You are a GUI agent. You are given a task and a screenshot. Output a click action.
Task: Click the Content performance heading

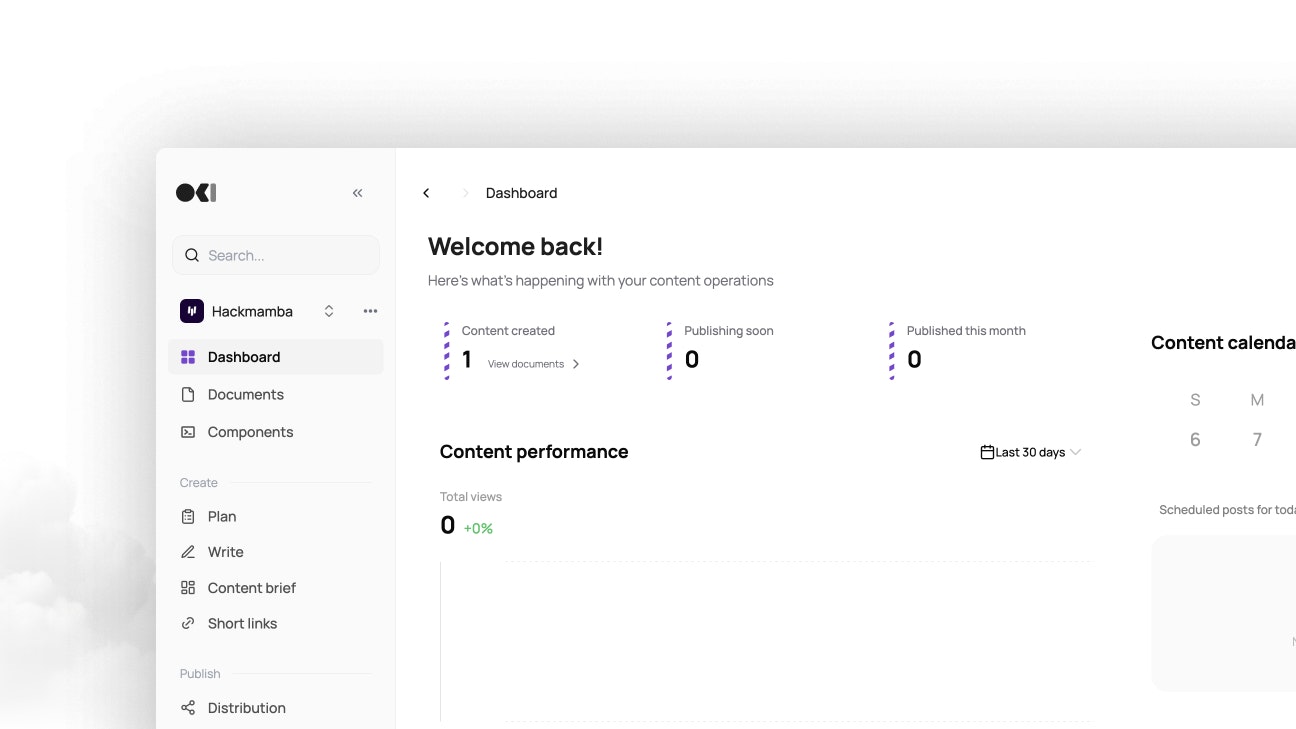pyautogui.click(x=534, y=452)
